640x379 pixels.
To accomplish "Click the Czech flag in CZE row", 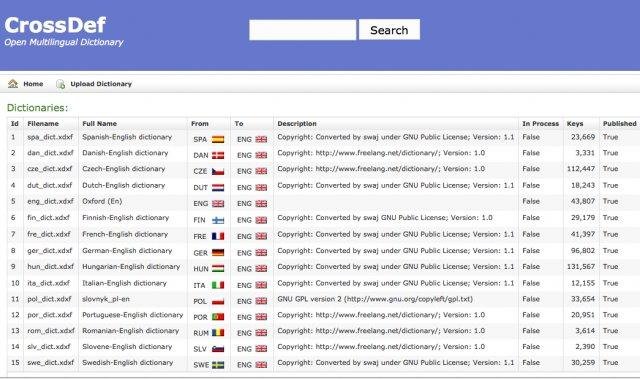I will [x=218, y=171].
